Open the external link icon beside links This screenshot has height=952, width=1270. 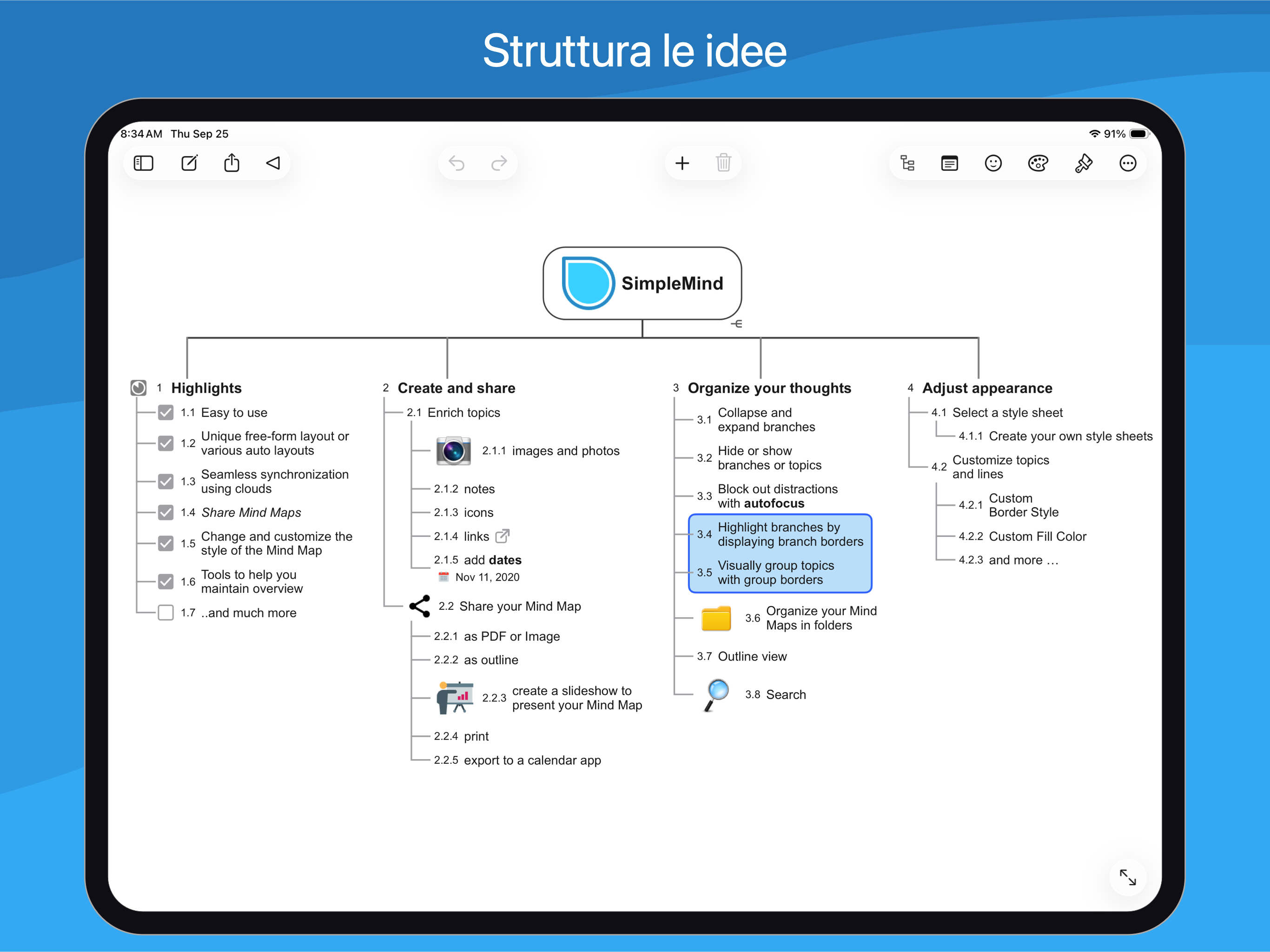click(503, 535)
